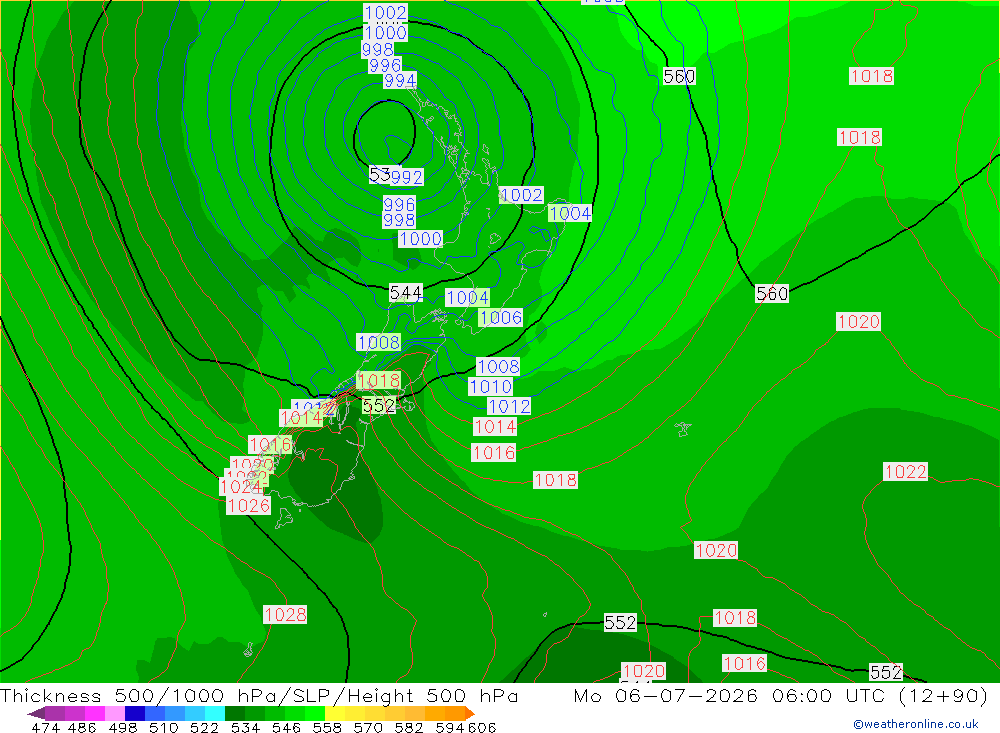
Task: Click the 'Thickness 500/1000 hPa/SLP/Height 500 hPa' title
Action: [x=259, y=695]
